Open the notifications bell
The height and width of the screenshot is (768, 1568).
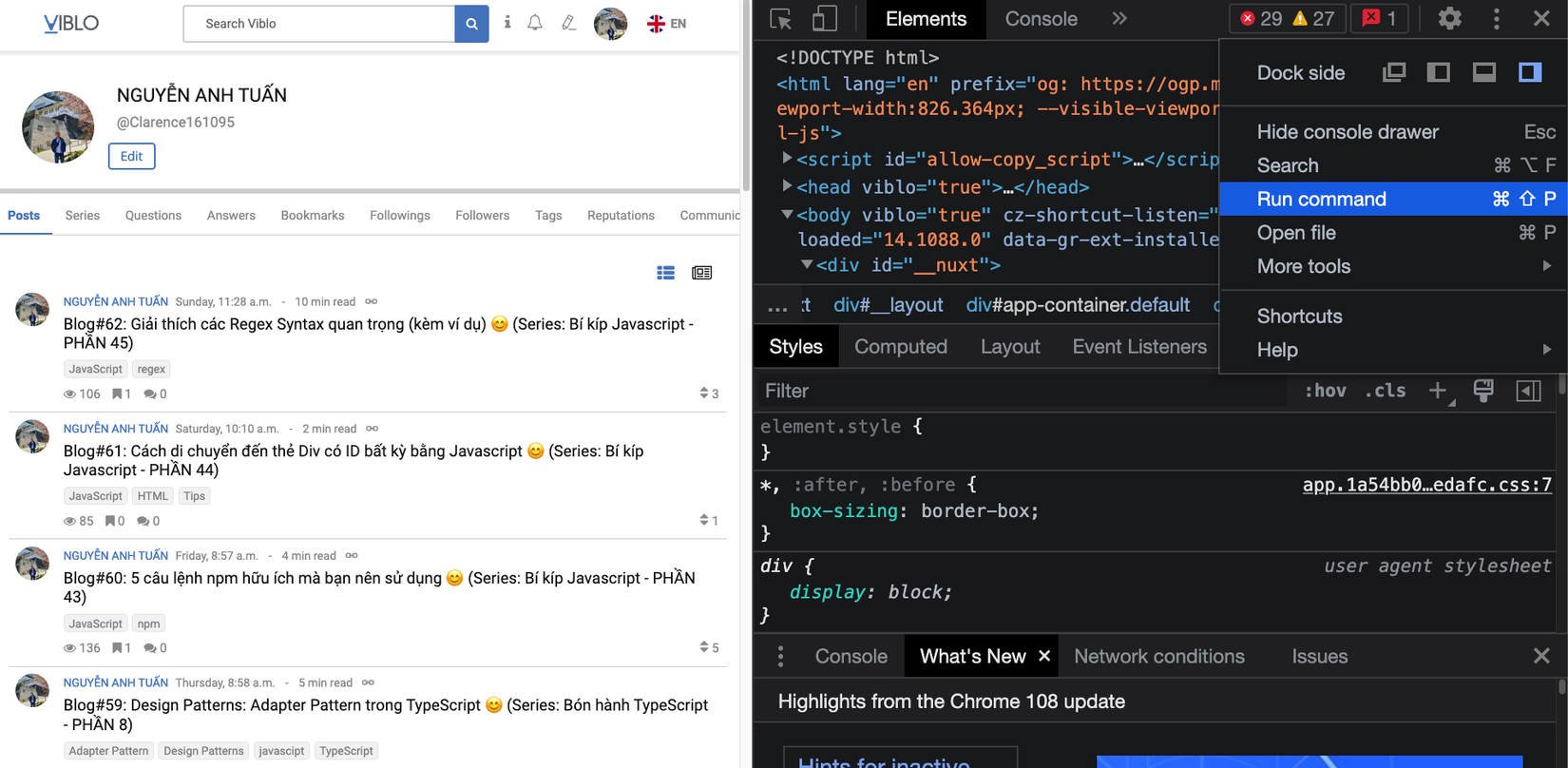535,23
